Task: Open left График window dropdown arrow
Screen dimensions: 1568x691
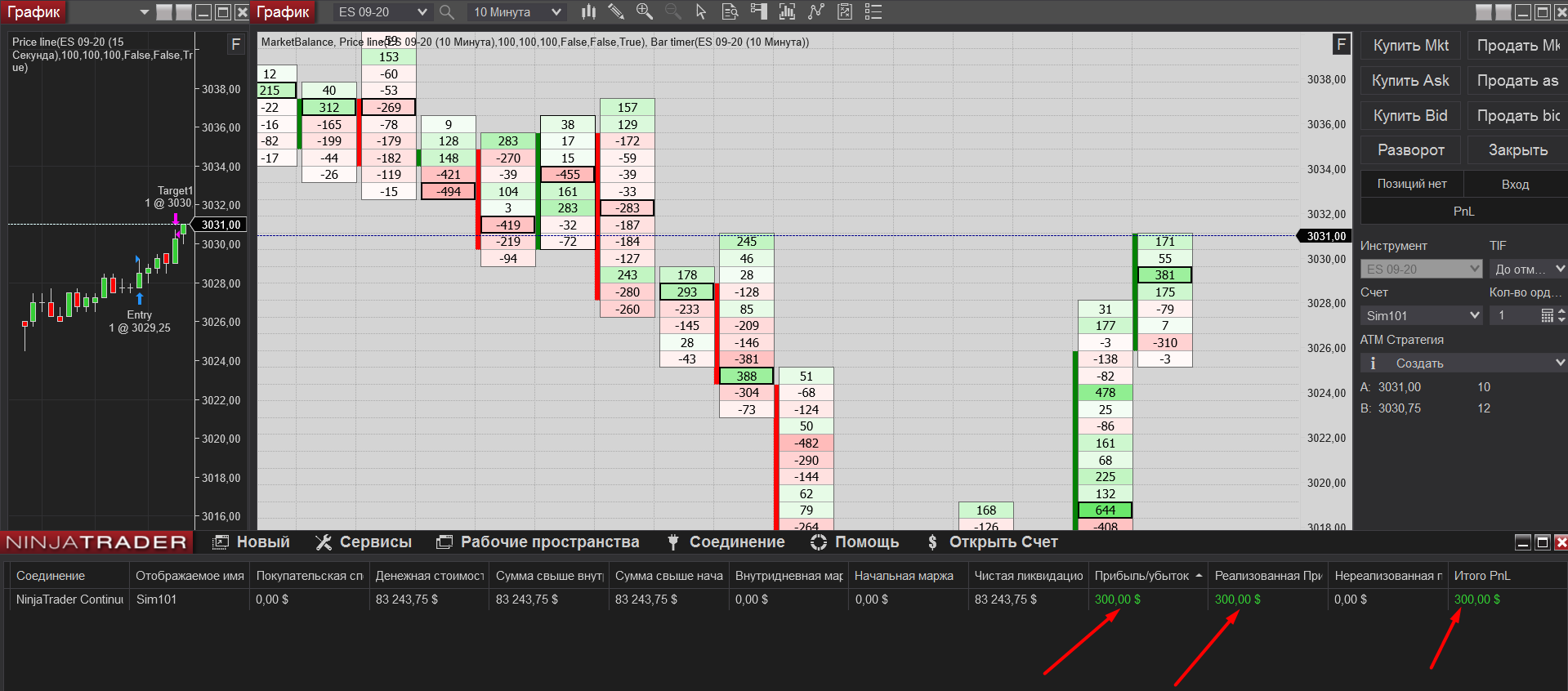Action: click(x=145, y=12)
